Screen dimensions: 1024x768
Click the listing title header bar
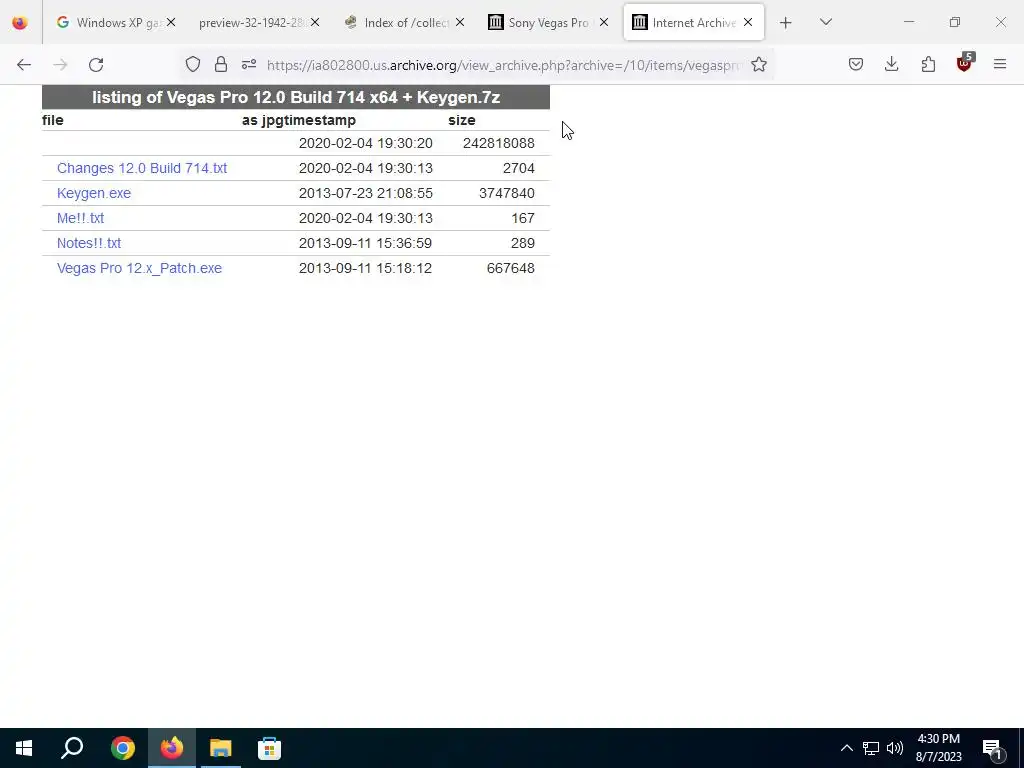point(296,97)
